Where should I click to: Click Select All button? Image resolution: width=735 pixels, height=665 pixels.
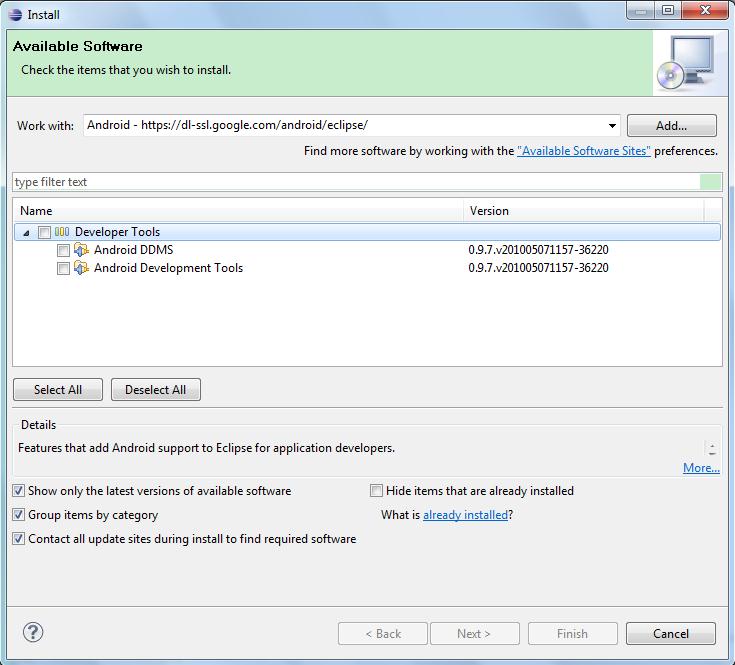[58, 389]
